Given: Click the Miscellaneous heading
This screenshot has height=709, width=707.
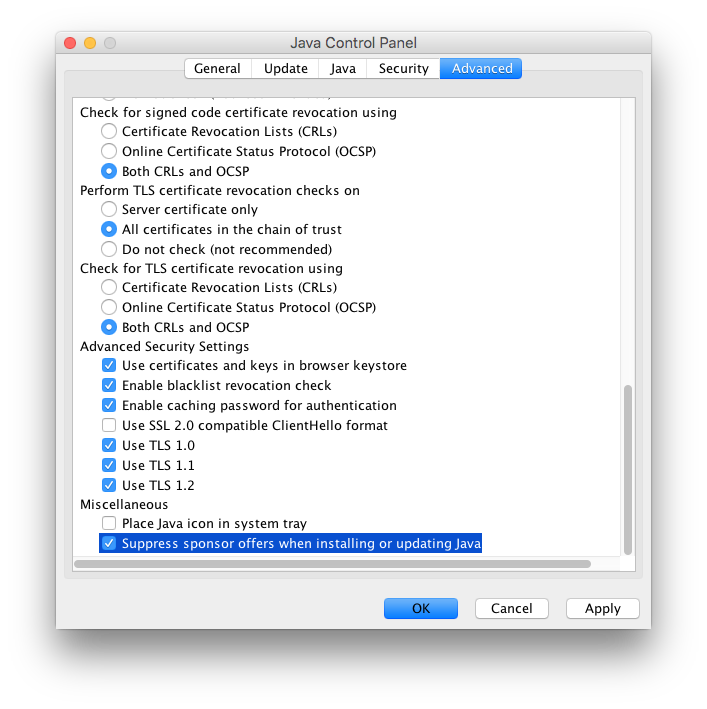Looking at the screenshot, I should 124,504.
